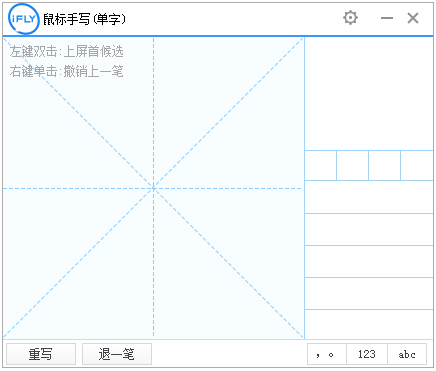This screenshot has width=436, height=371.
Task: Click inside the handwriting grid canvas
Action: [x=153, y=188]
